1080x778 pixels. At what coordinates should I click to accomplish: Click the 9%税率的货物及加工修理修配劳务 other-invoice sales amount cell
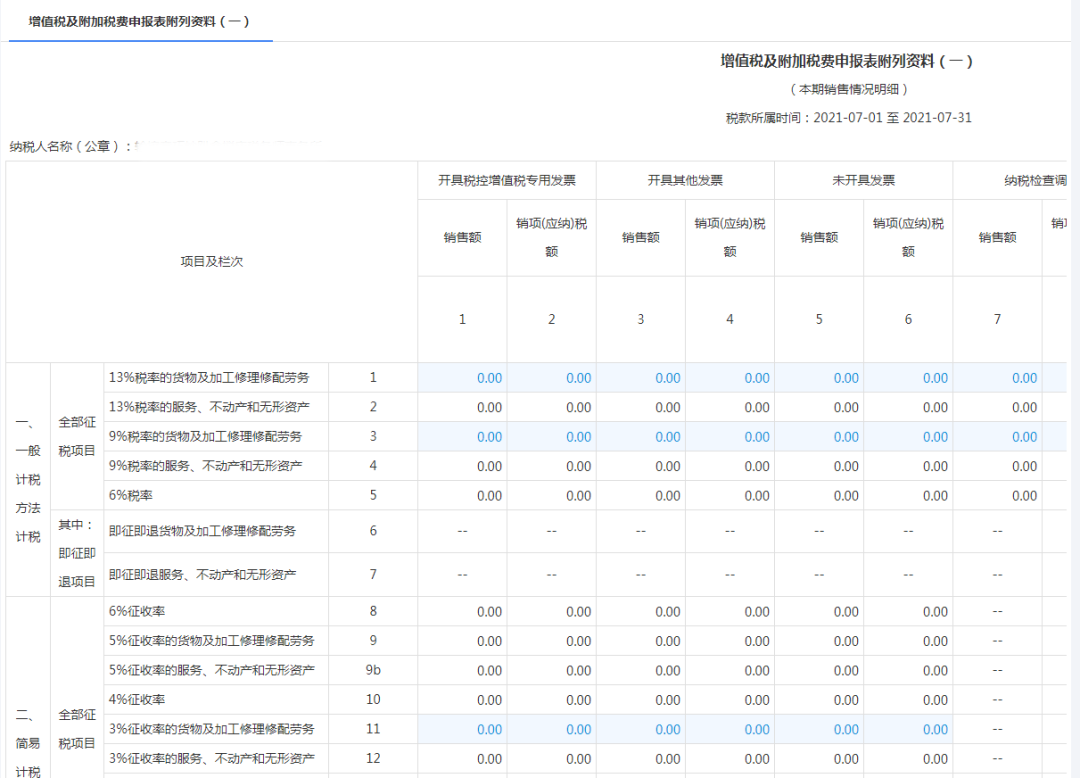click(641, 437)
